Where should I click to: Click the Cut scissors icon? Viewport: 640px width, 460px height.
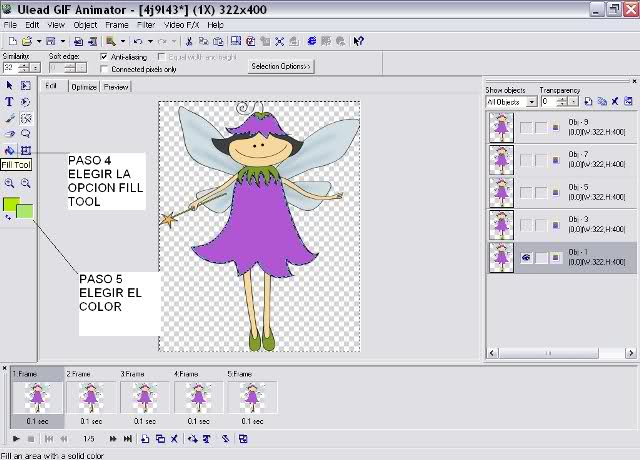tap(189, 41)
